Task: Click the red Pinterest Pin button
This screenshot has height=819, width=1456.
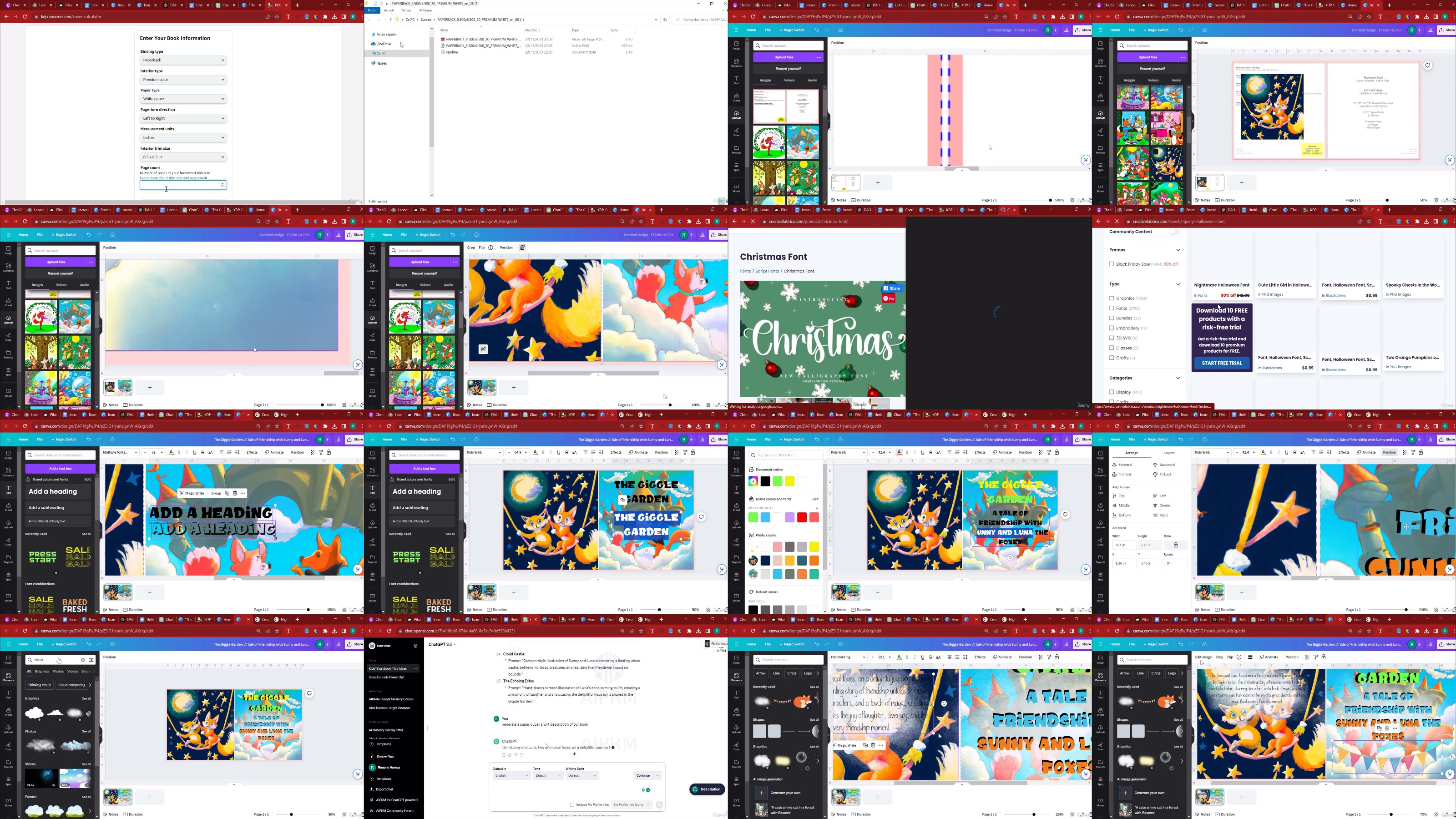Action: click(889, 299)
